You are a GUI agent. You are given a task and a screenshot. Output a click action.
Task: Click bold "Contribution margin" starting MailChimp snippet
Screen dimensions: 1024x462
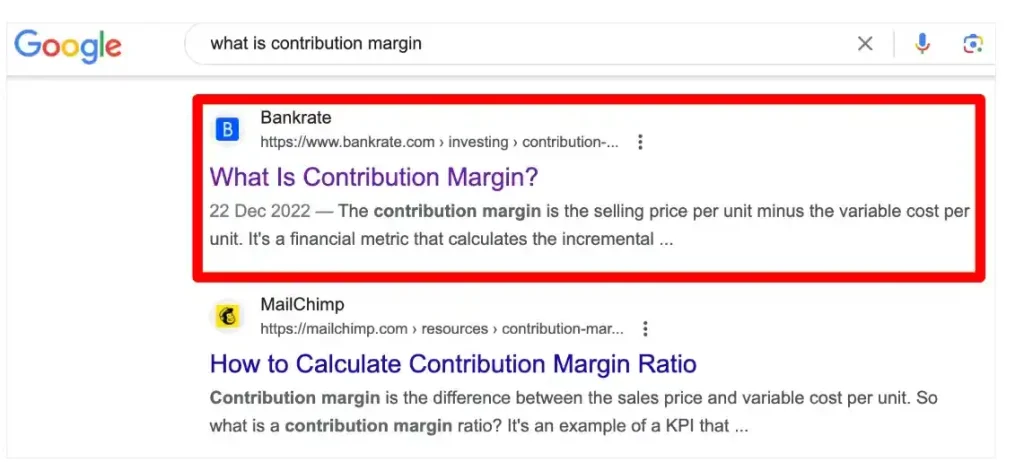coord(295,398)
